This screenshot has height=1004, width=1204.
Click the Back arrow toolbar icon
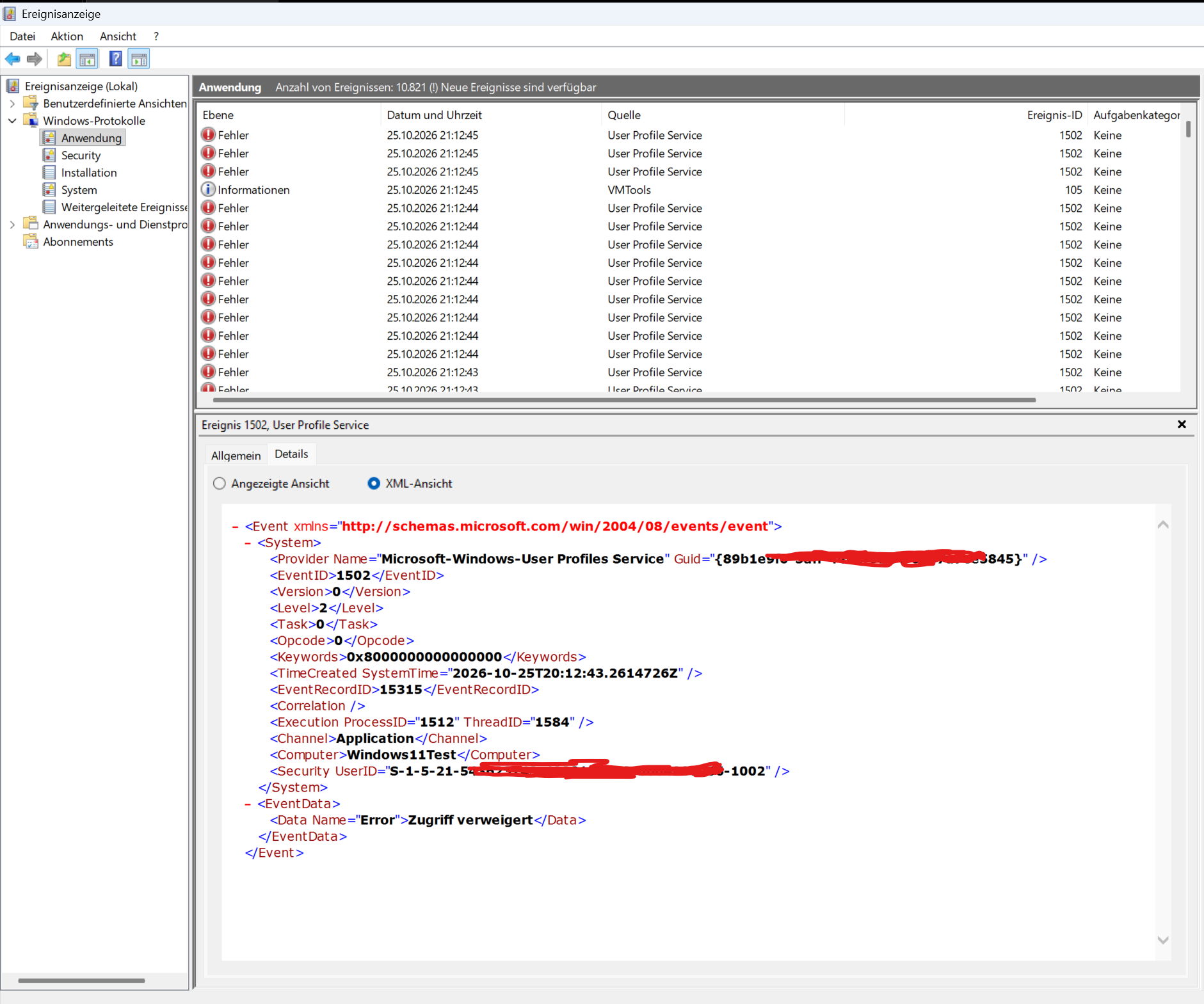[12, 60]
